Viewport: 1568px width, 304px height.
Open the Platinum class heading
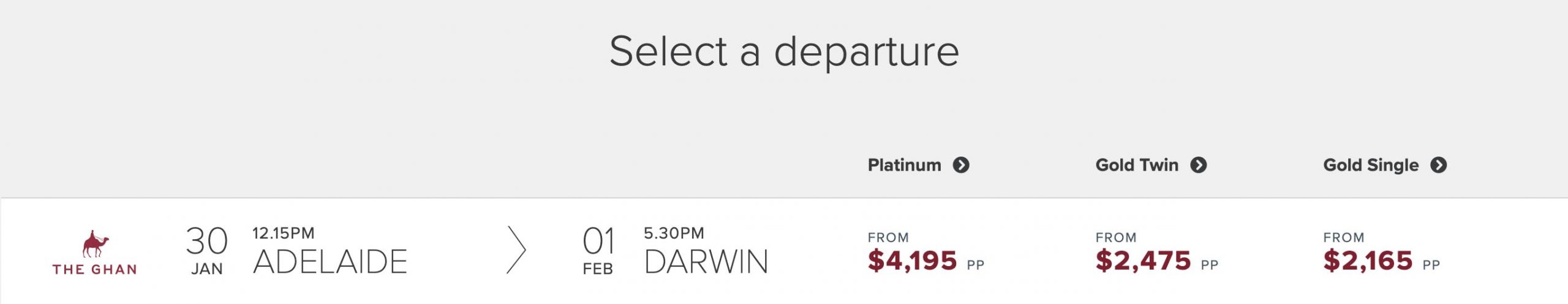pos(904,165)
